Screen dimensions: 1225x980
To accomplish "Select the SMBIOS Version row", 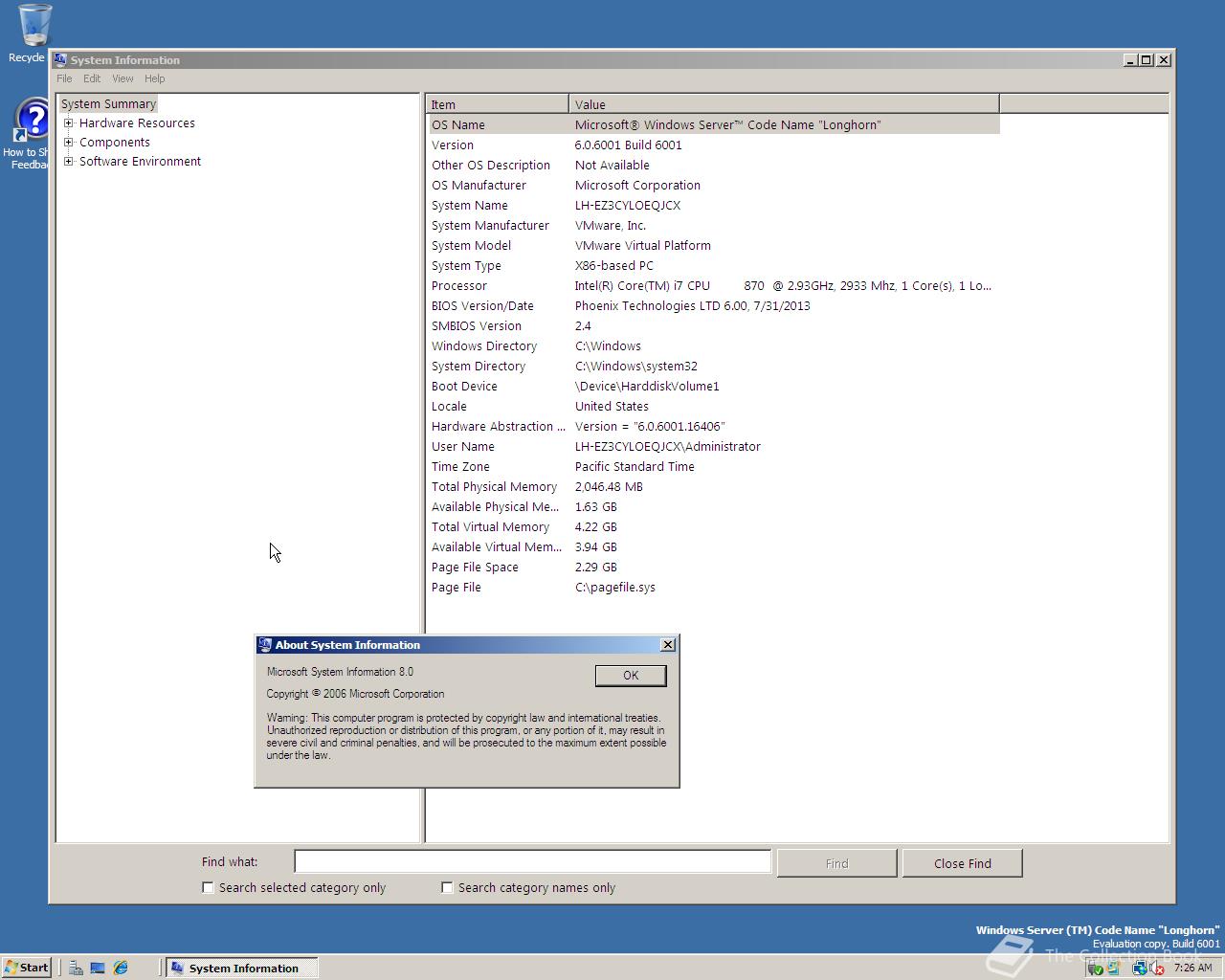I will [713, 325].
